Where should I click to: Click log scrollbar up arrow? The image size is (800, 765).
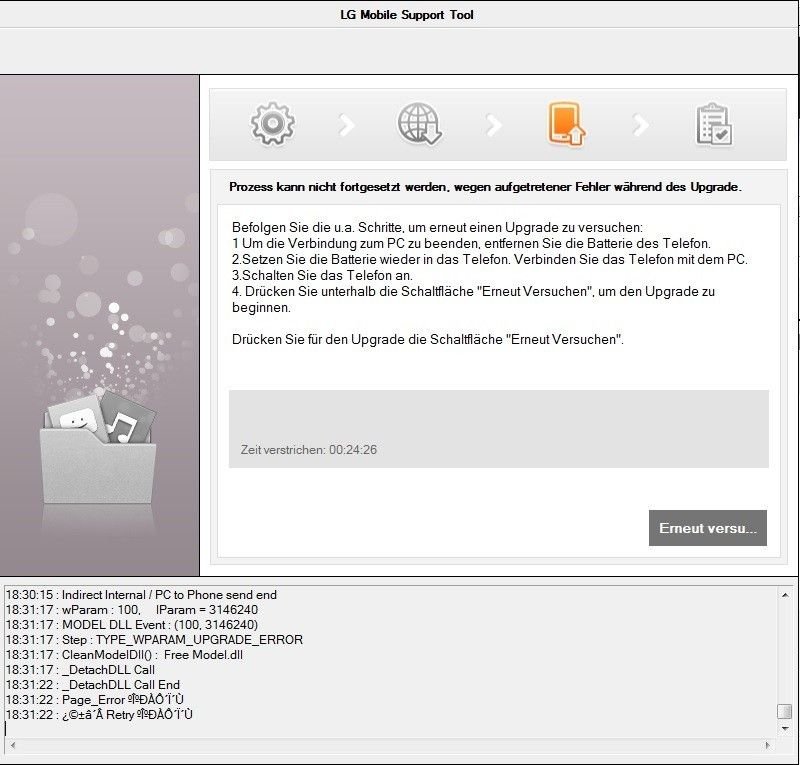coord(785,595)
